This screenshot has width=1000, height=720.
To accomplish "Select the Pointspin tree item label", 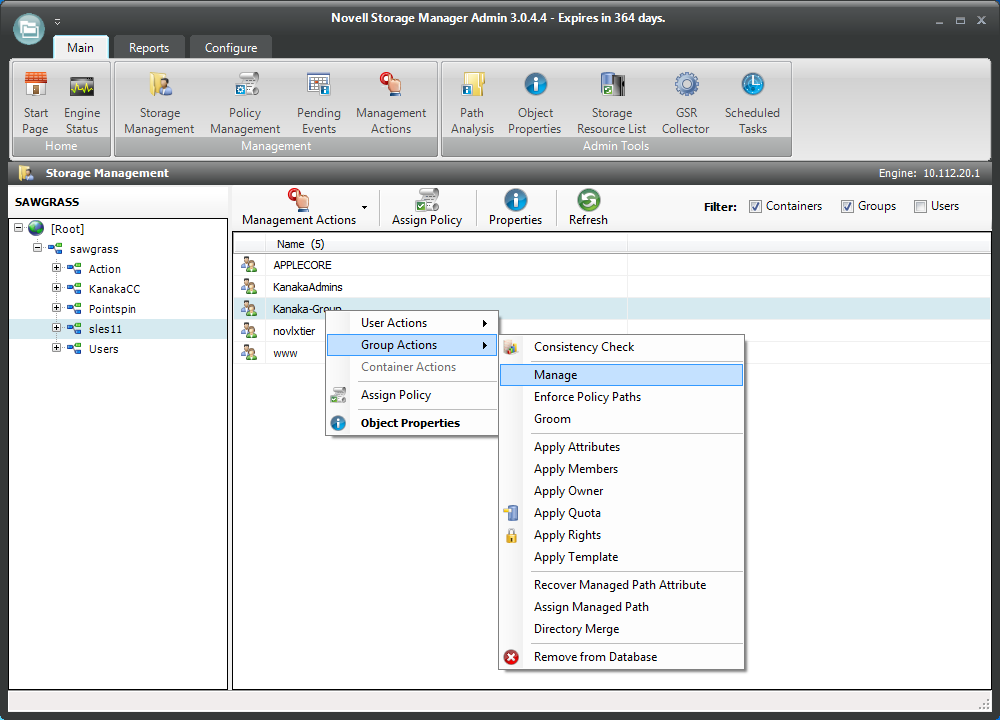I will pos(112,309).
